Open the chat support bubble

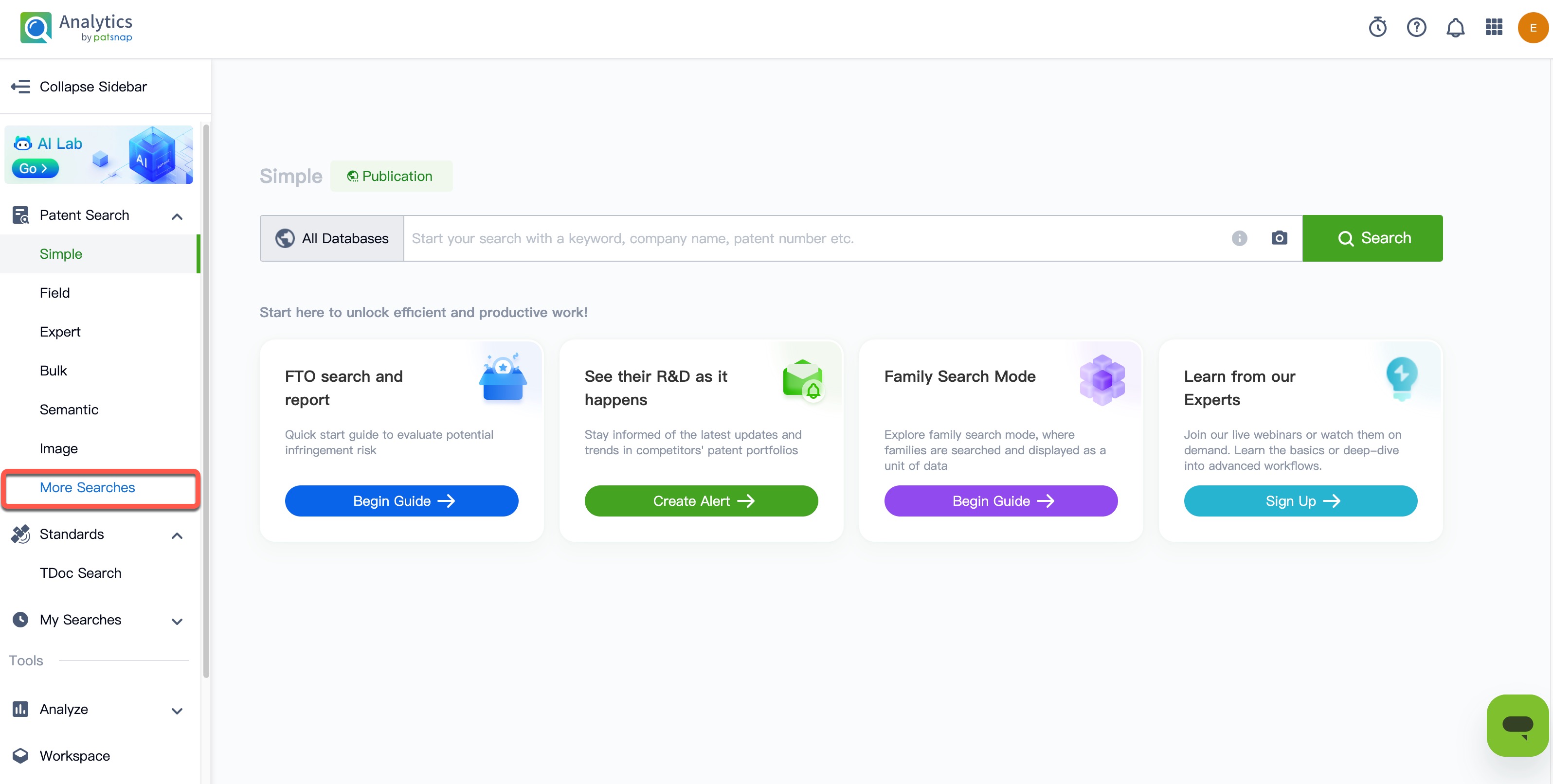1517,725
